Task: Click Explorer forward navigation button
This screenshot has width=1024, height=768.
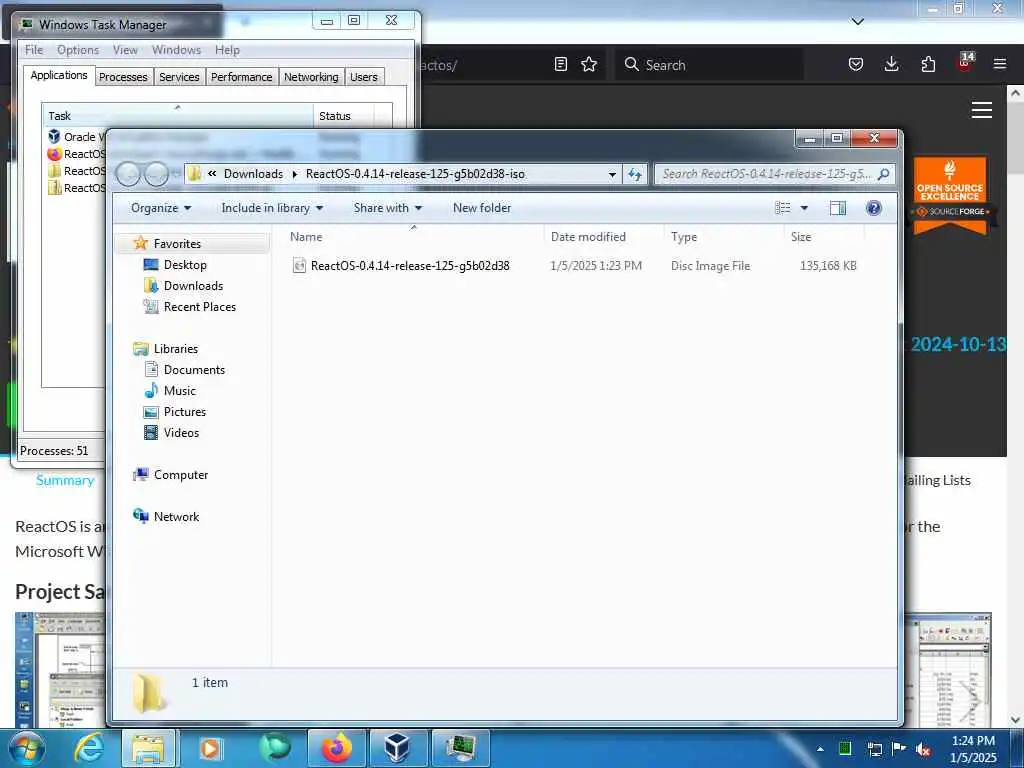Action: (x=156, y=174)
